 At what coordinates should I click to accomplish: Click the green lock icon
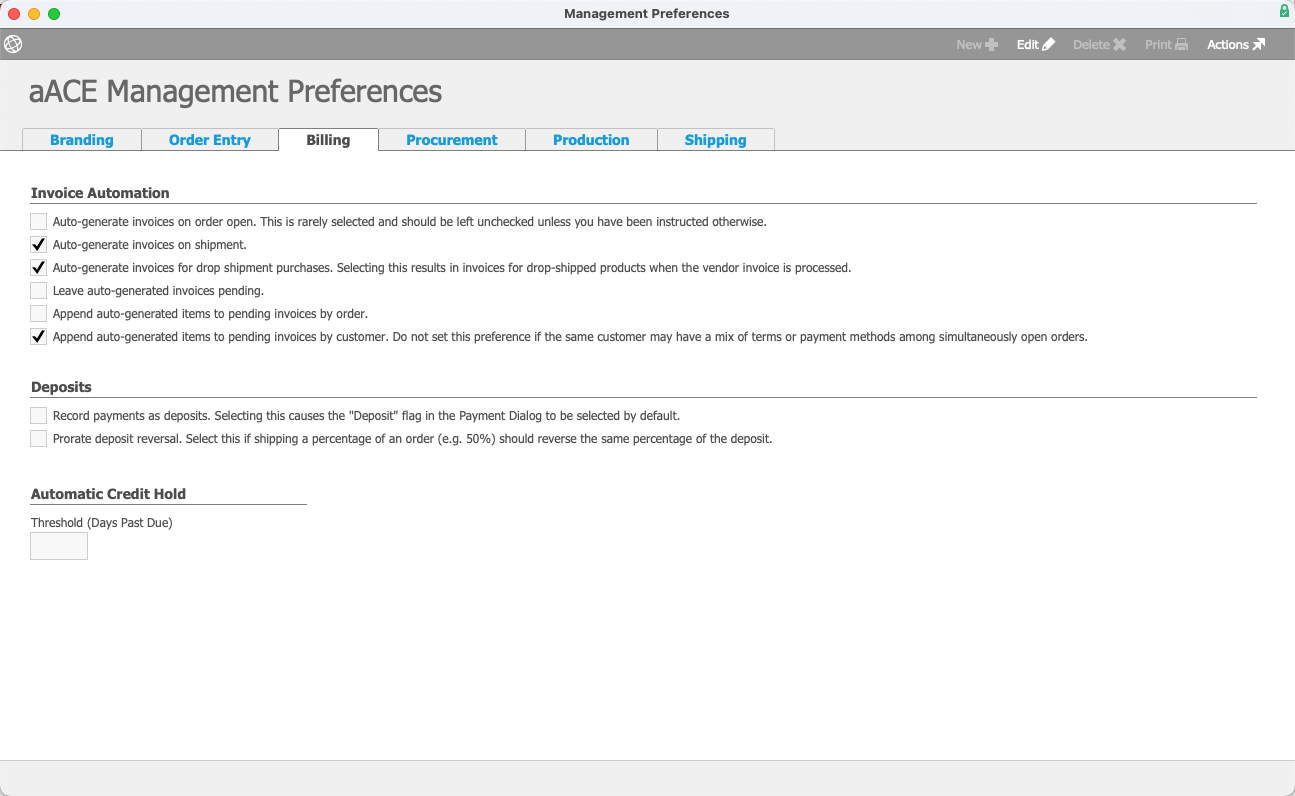[x=1284, y=12]
